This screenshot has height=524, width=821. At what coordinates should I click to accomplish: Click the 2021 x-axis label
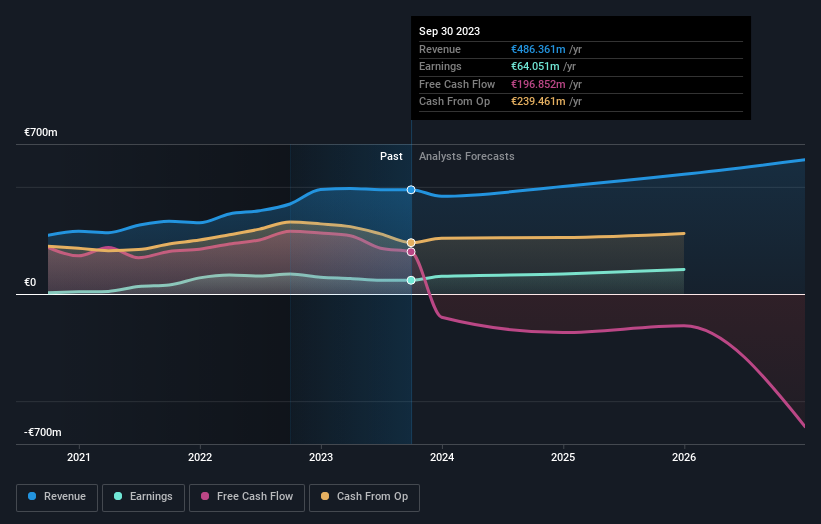tap(79, 457)
